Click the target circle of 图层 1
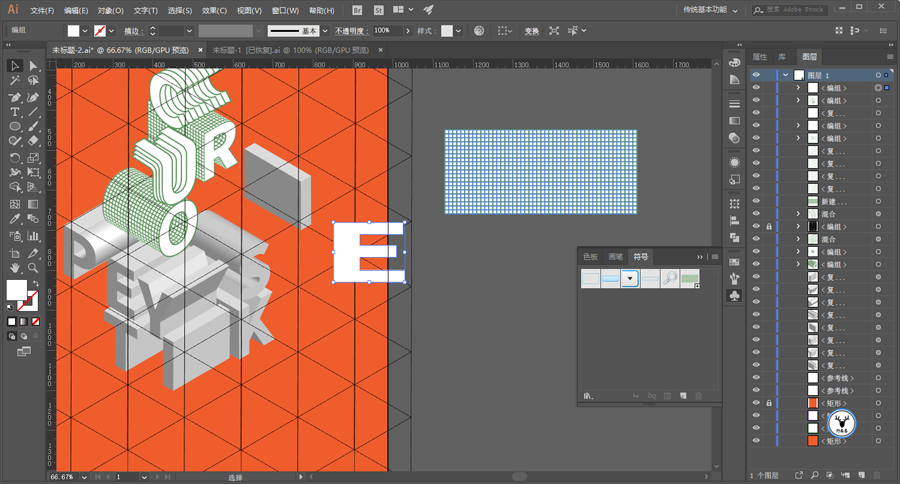 coord(878,75)
